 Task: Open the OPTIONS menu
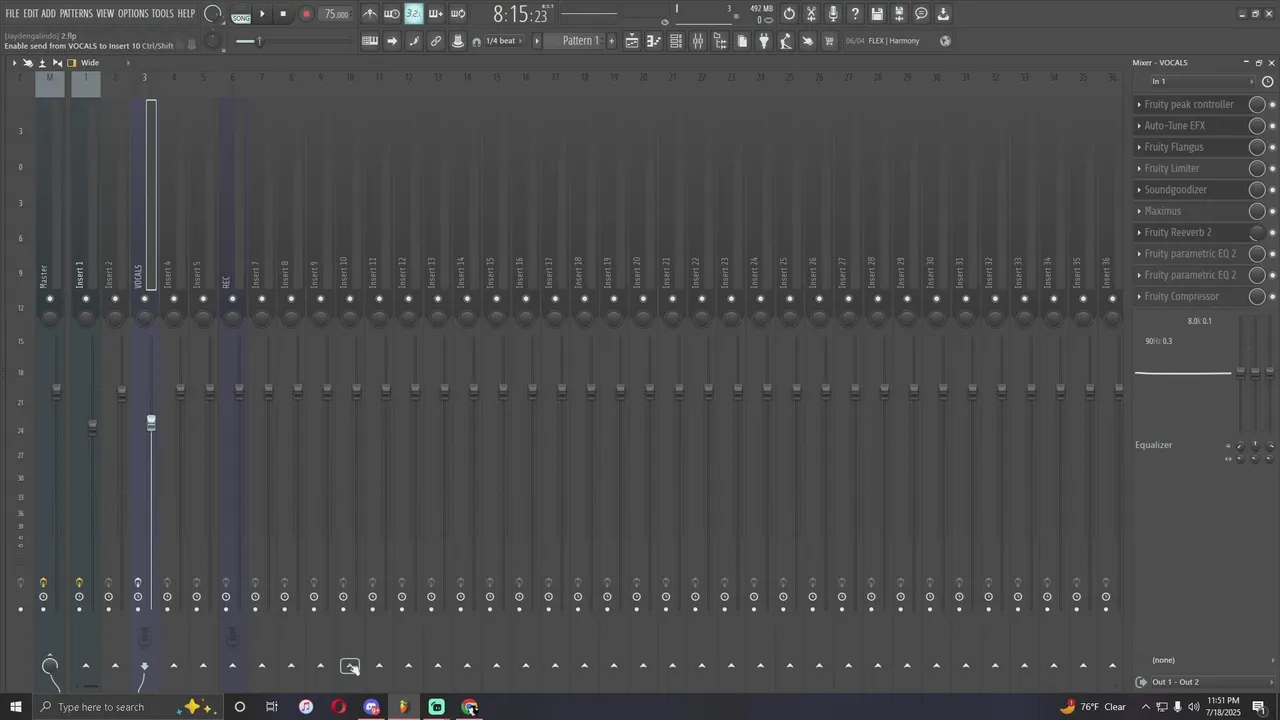[133, 14]
